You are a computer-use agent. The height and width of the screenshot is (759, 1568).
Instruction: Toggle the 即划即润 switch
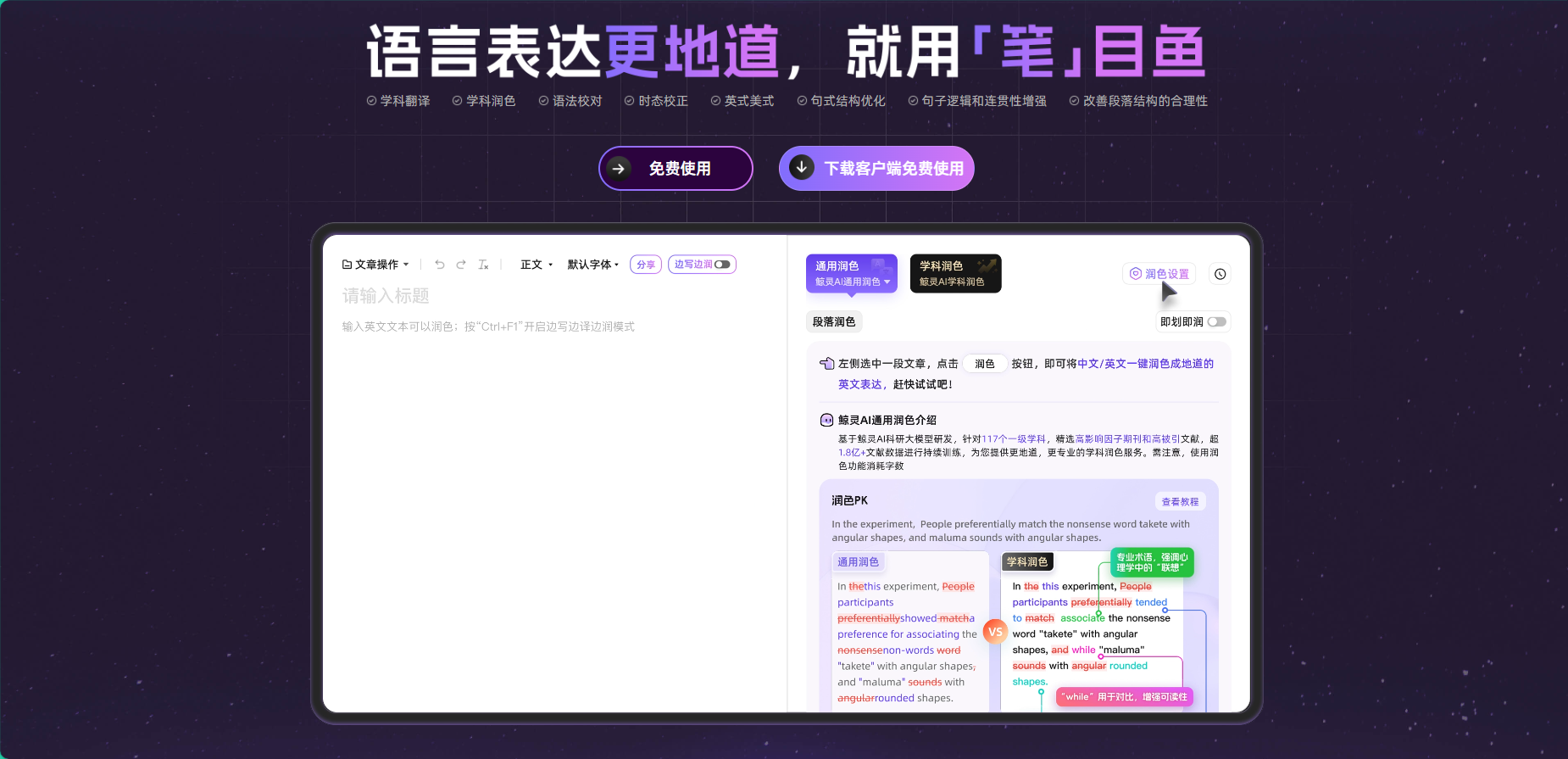coord(1217,321)
